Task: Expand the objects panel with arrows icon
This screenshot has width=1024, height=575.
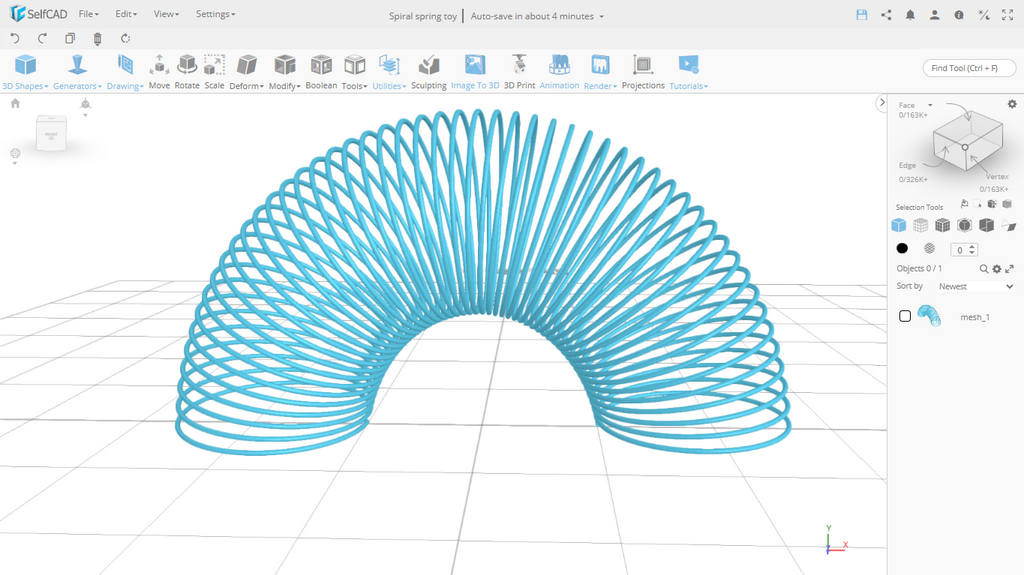Action: [1009, 269]
